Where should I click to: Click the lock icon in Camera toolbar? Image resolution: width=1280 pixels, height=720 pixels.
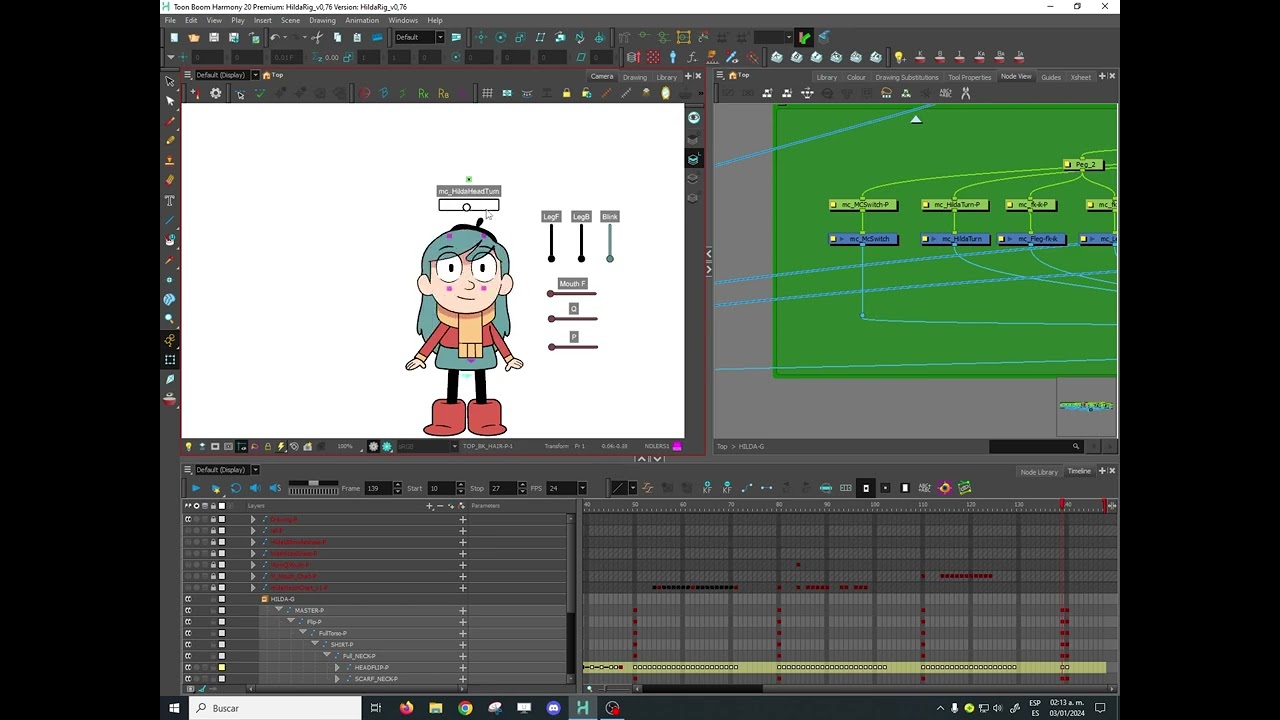click(x=566, y=93)
